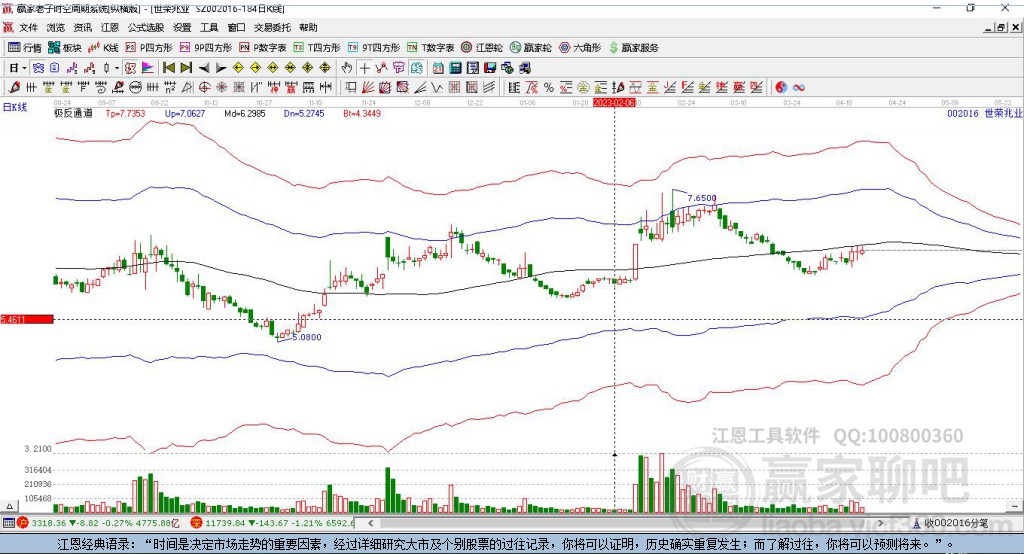Click the horizontal scrollbar left arrow
The width and height of the screenshot is (1024, 554).
click(x=370, y=523)
